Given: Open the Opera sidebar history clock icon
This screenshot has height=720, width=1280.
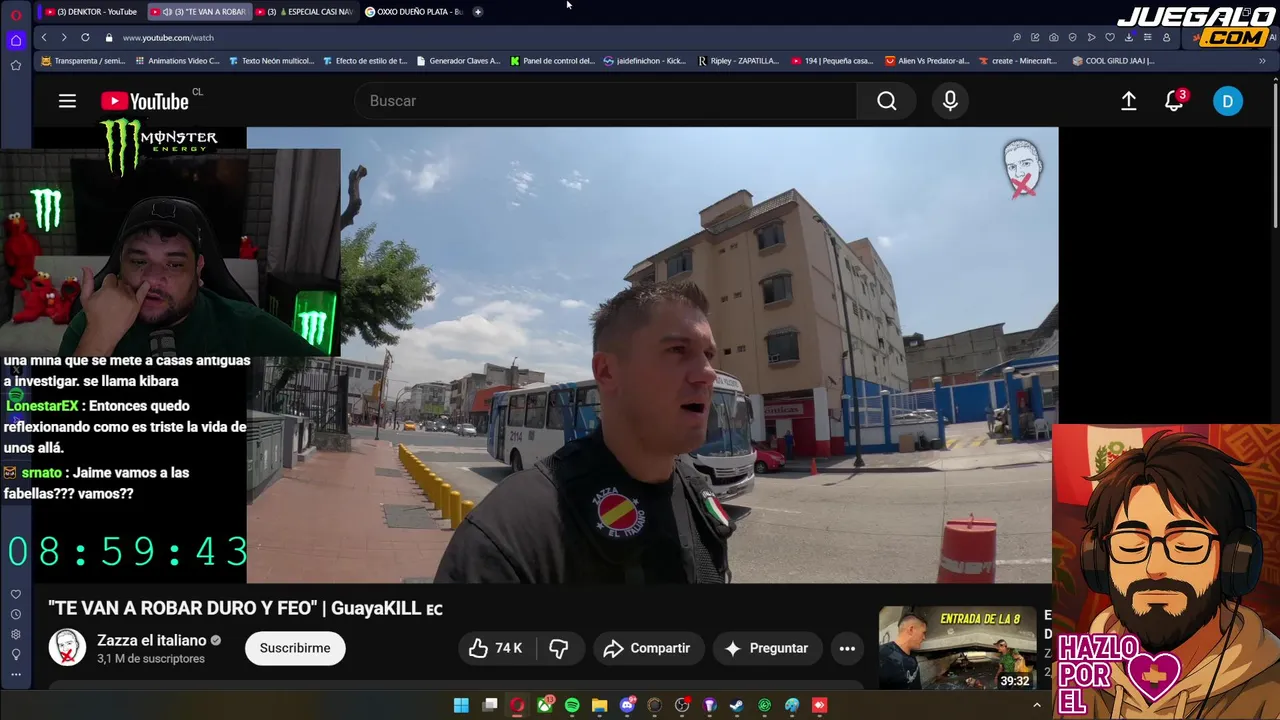Looking at the screenshot, I should click(16, 614).
